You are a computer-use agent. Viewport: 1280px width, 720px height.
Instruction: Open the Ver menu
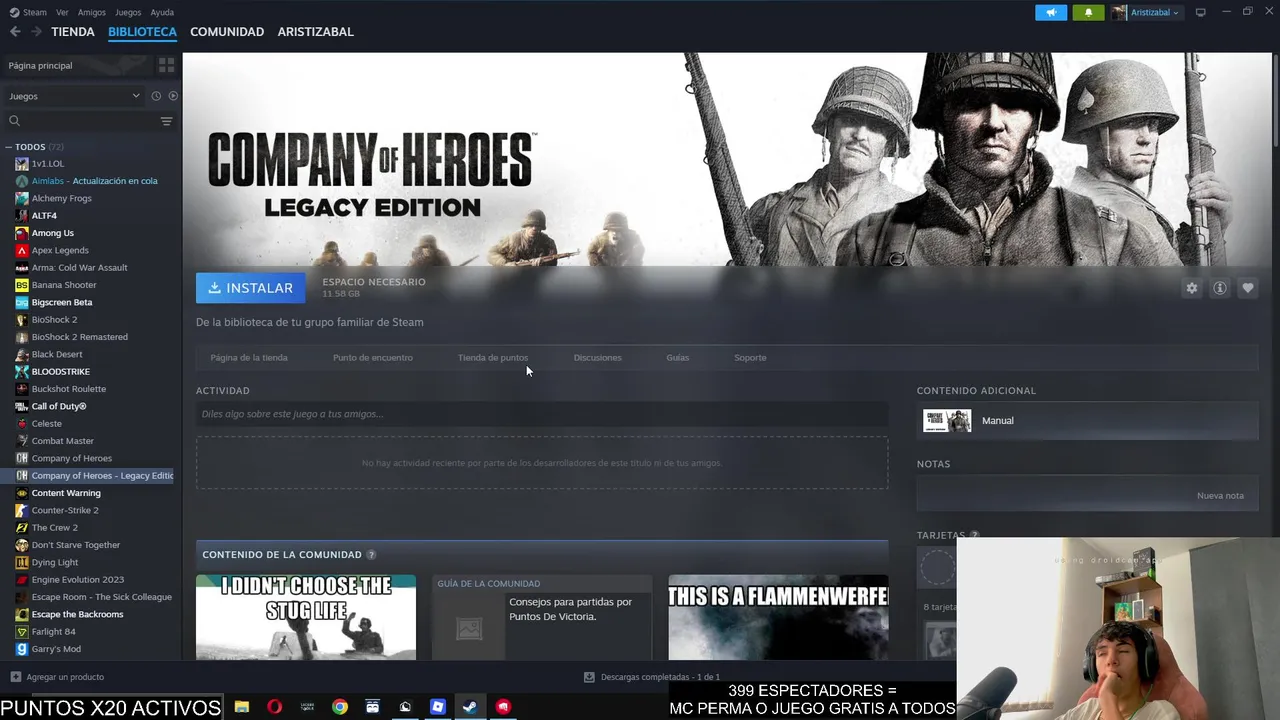(x=62, y=12)
